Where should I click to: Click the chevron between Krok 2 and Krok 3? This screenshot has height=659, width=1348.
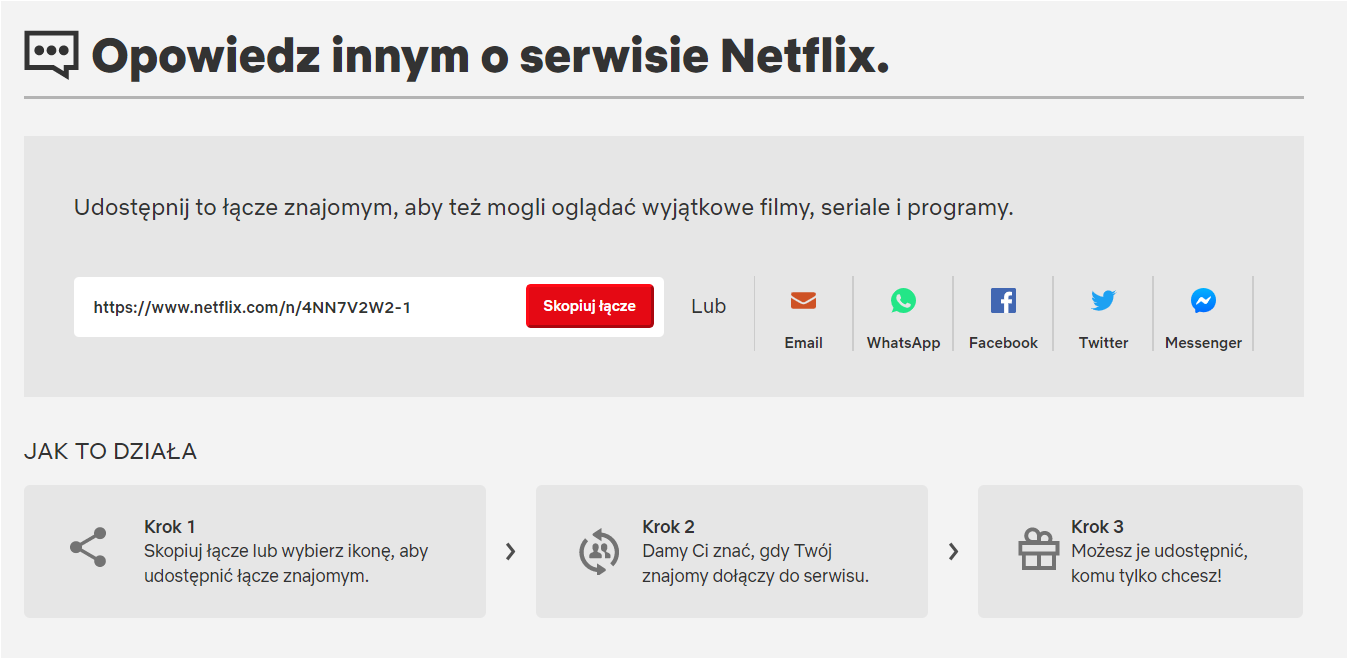953,551
